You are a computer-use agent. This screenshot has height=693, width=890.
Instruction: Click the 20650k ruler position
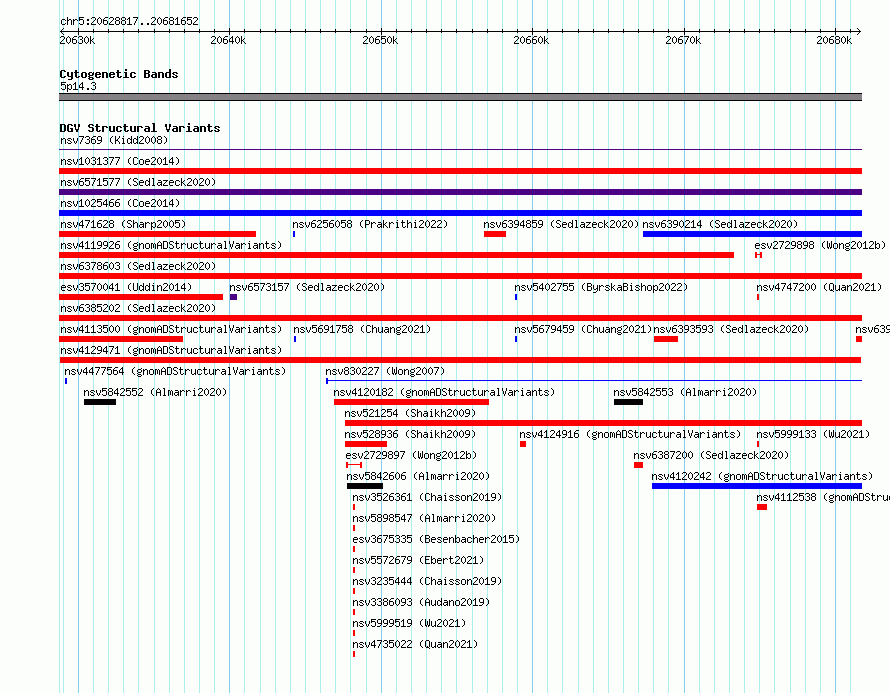pyautogui.click(x=380, y=40)
